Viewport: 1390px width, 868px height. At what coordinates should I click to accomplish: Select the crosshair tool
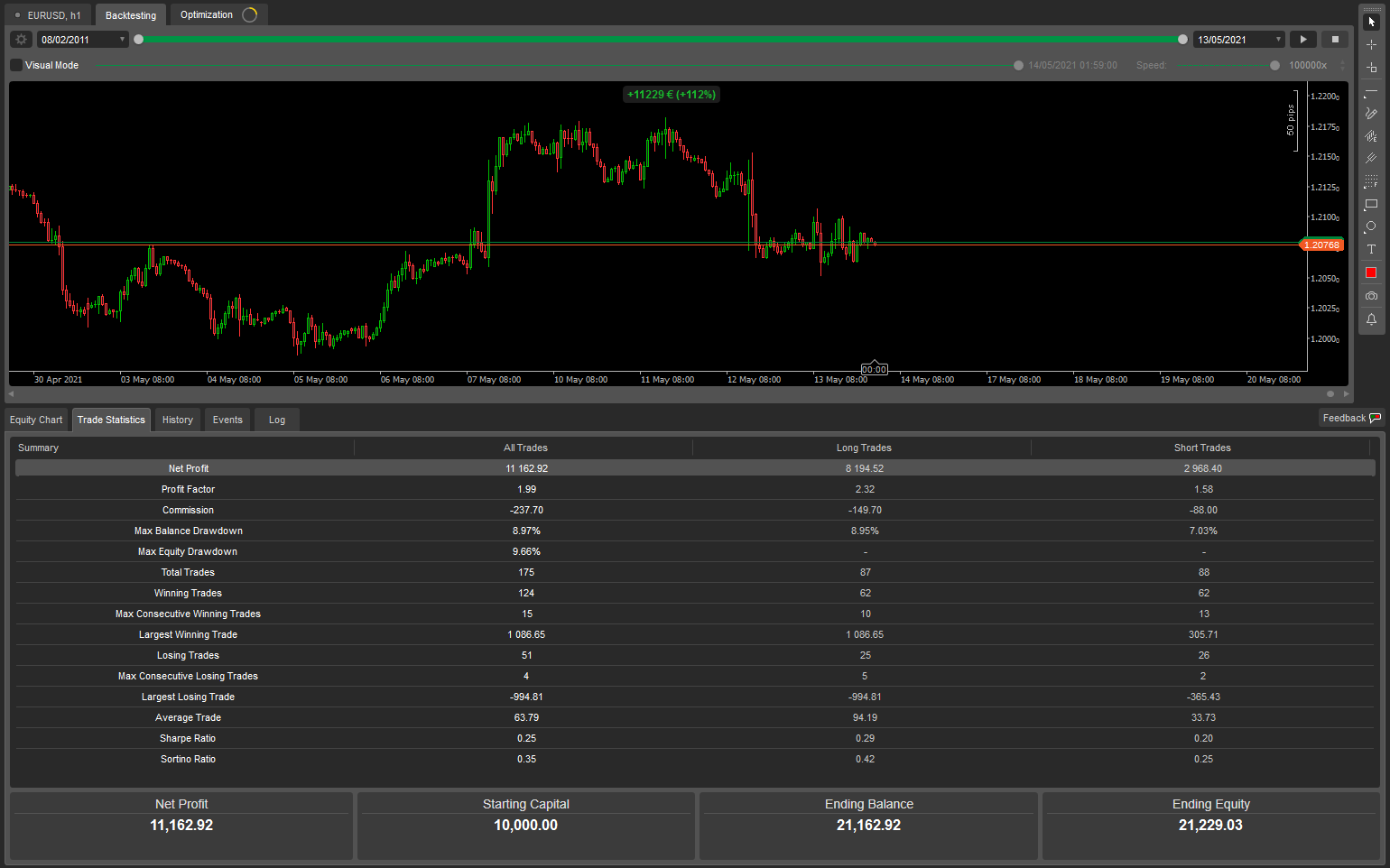tap(1371, 43)
